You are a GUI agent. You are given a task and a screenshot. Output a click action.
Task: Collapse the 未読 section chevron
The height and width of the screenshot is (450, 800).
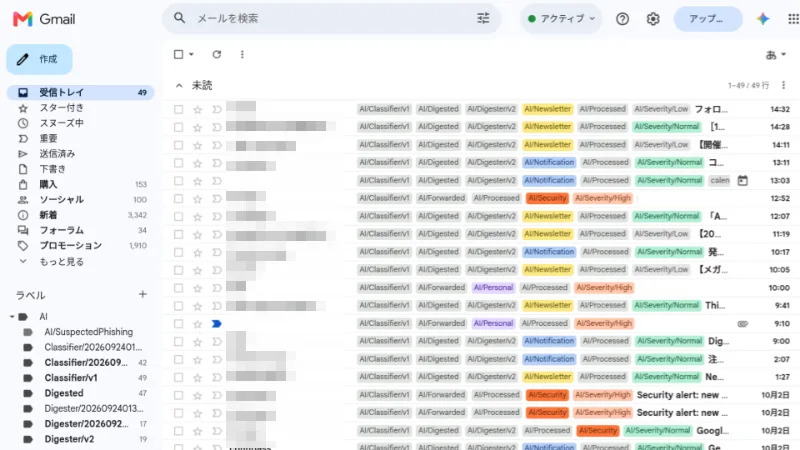point(179,85)
